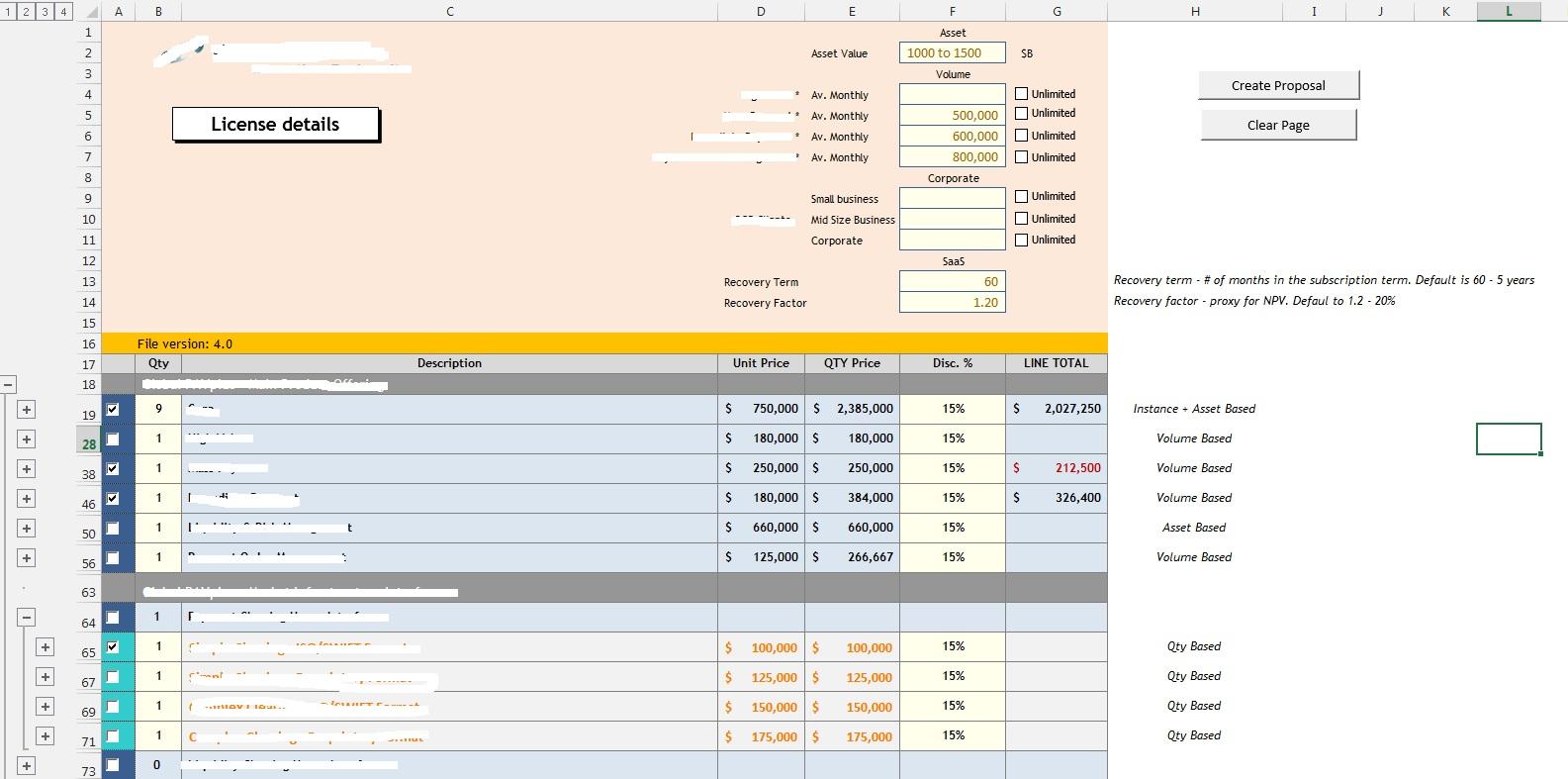Uncheck the row 38 item checkbox
The height and width of the screenshot is (779, 1568).
113,468
